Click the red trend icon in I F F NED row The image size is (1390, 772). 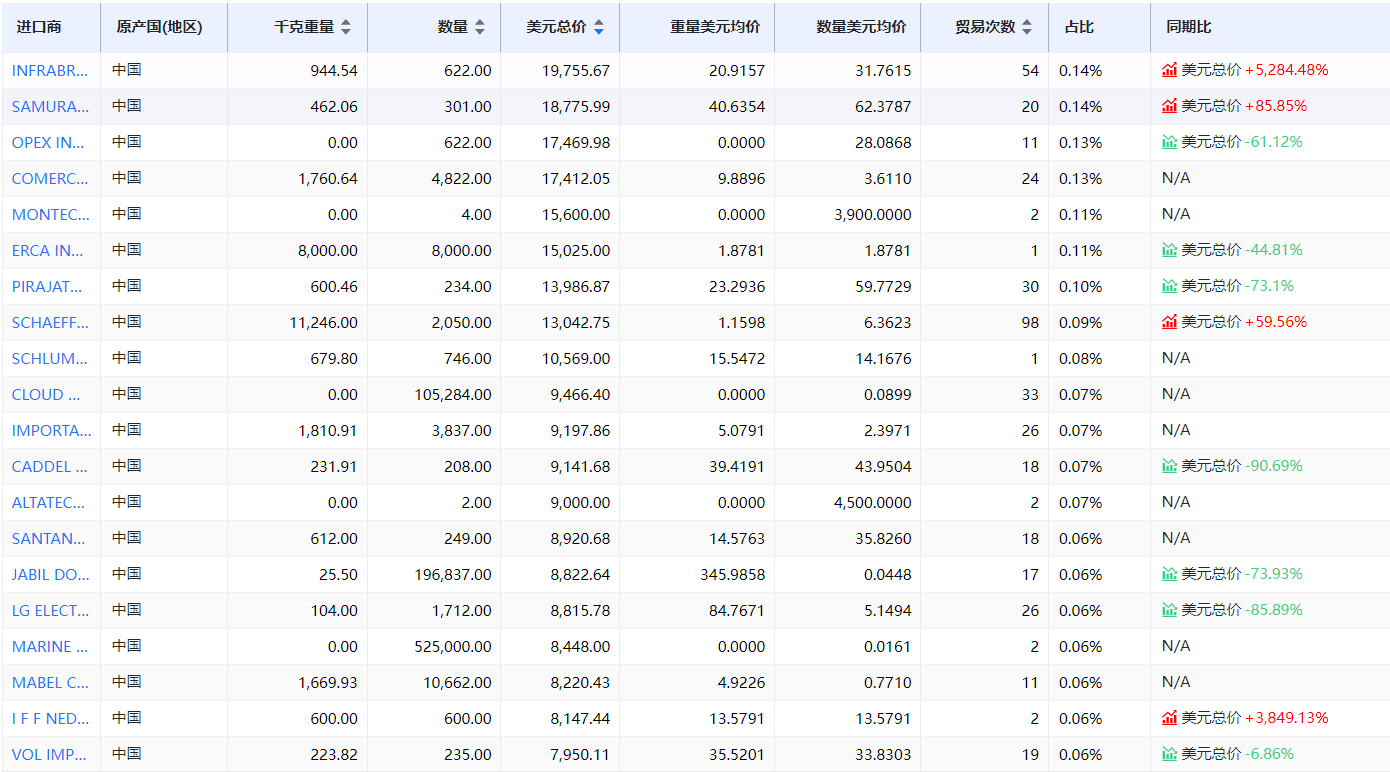(x=1169, y=718)
